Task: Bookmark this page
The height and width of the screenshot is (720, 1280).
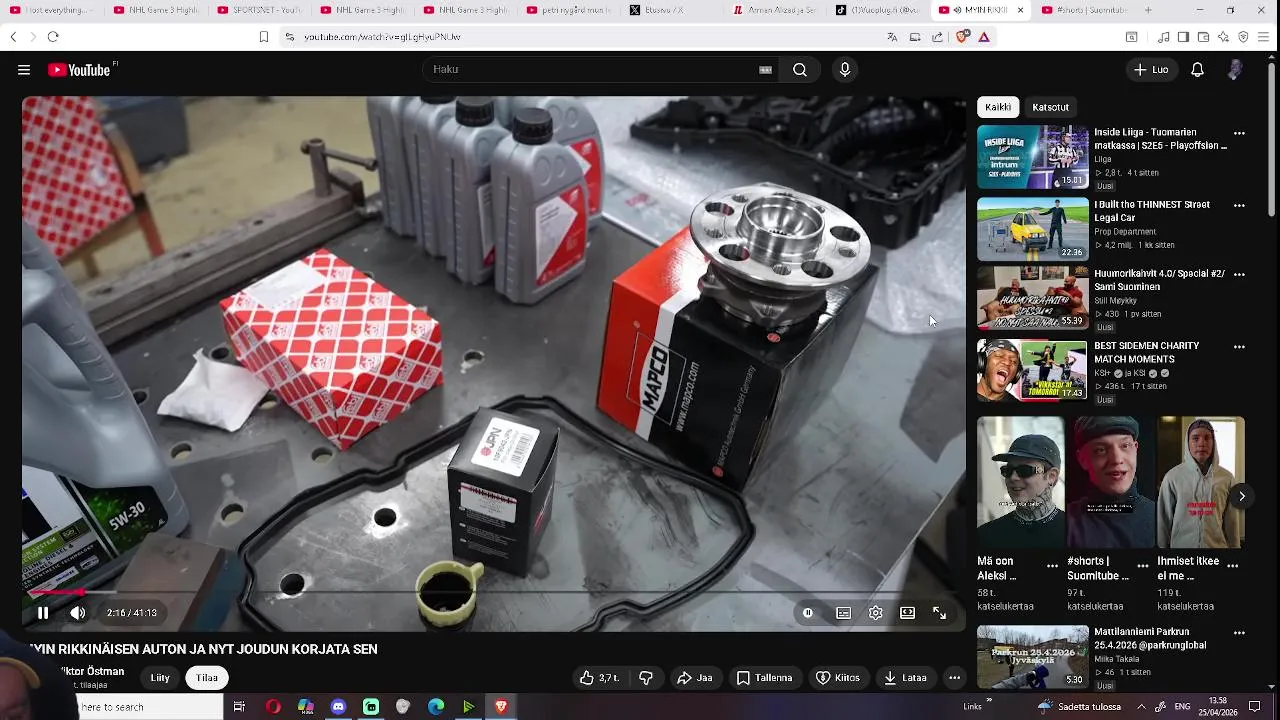Action: coord(264,37)
